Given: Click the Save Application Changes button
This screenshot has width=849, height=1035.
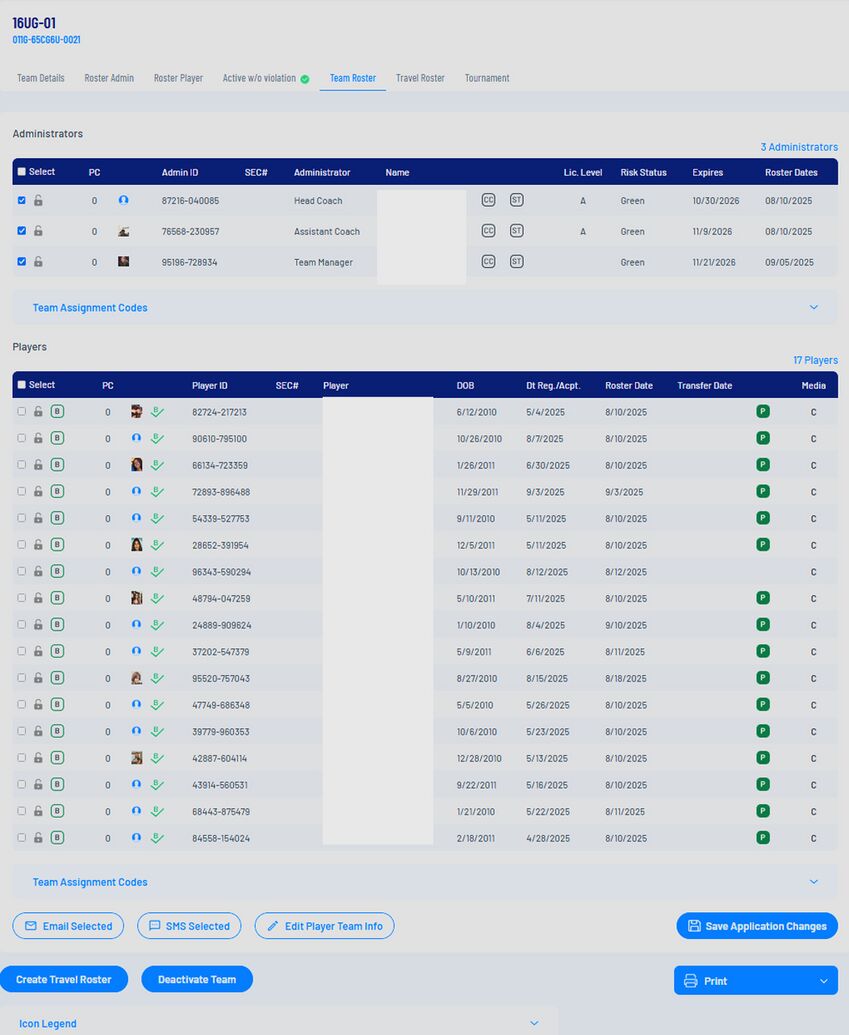Looking at the screenshot, I should [x=757, y=926].
